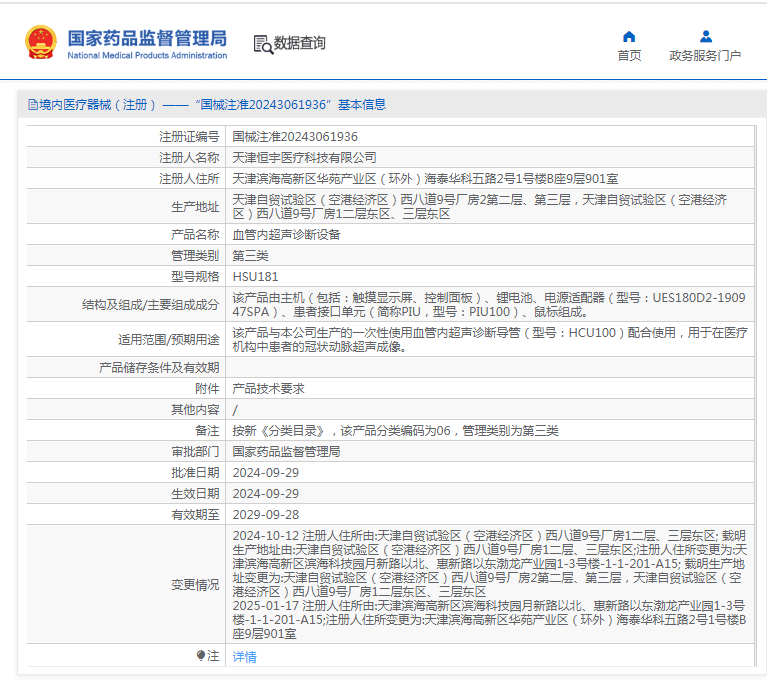The width and height of the screenshot is (767, 686).
Task: Click the 适用范围/预期用途 row label
Action: (168, 340)
